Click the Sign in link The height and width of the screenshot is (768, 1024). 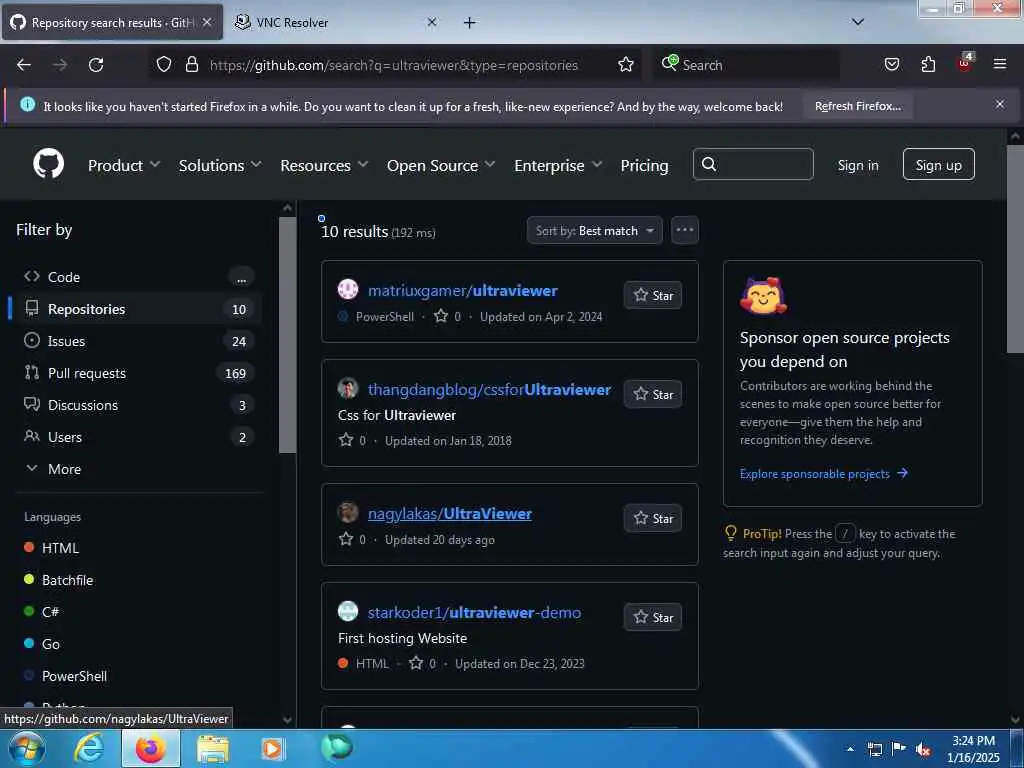coord(857,165)
